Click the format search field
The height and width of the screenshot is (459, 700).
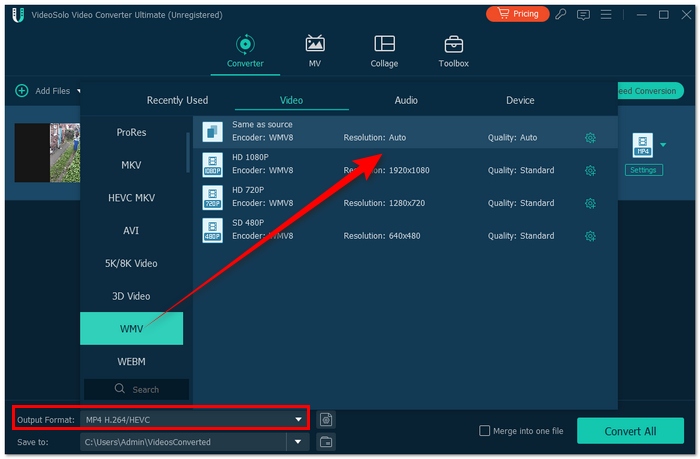click(x=137, y=389)
